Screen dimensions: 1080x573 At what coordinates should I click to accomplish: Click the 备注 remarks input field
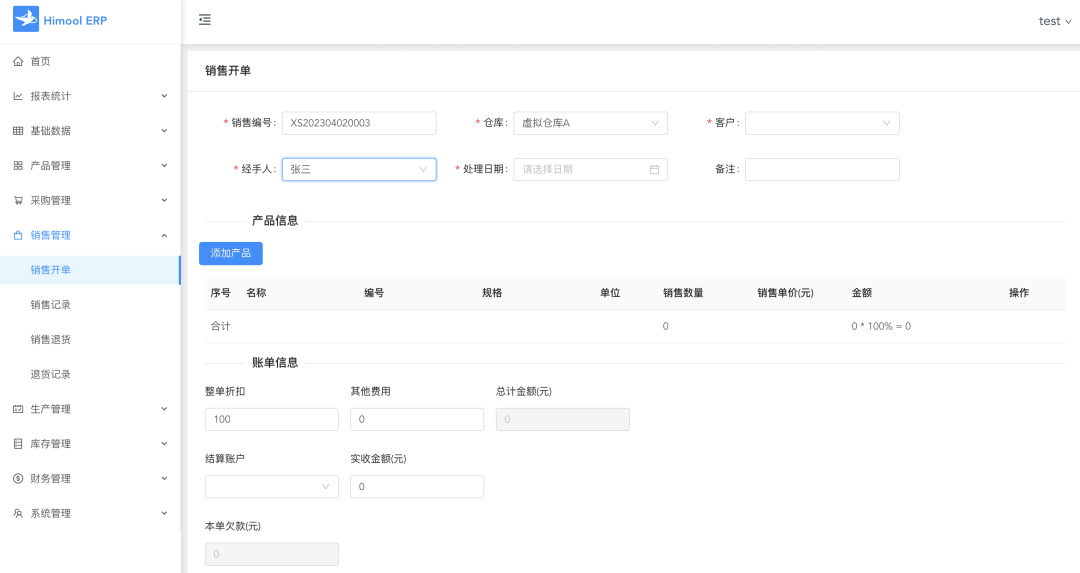[x=822, y=170]
